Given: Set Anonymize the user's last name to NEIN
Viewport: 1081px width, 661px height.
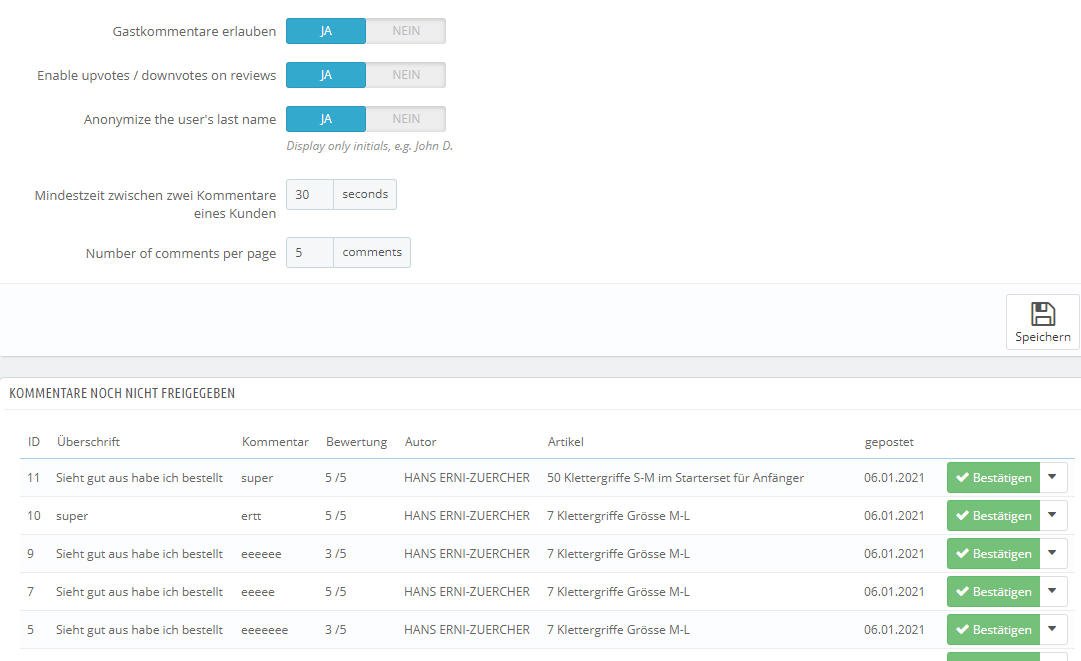Looking at the screenshot, I should tap(406, 119).
